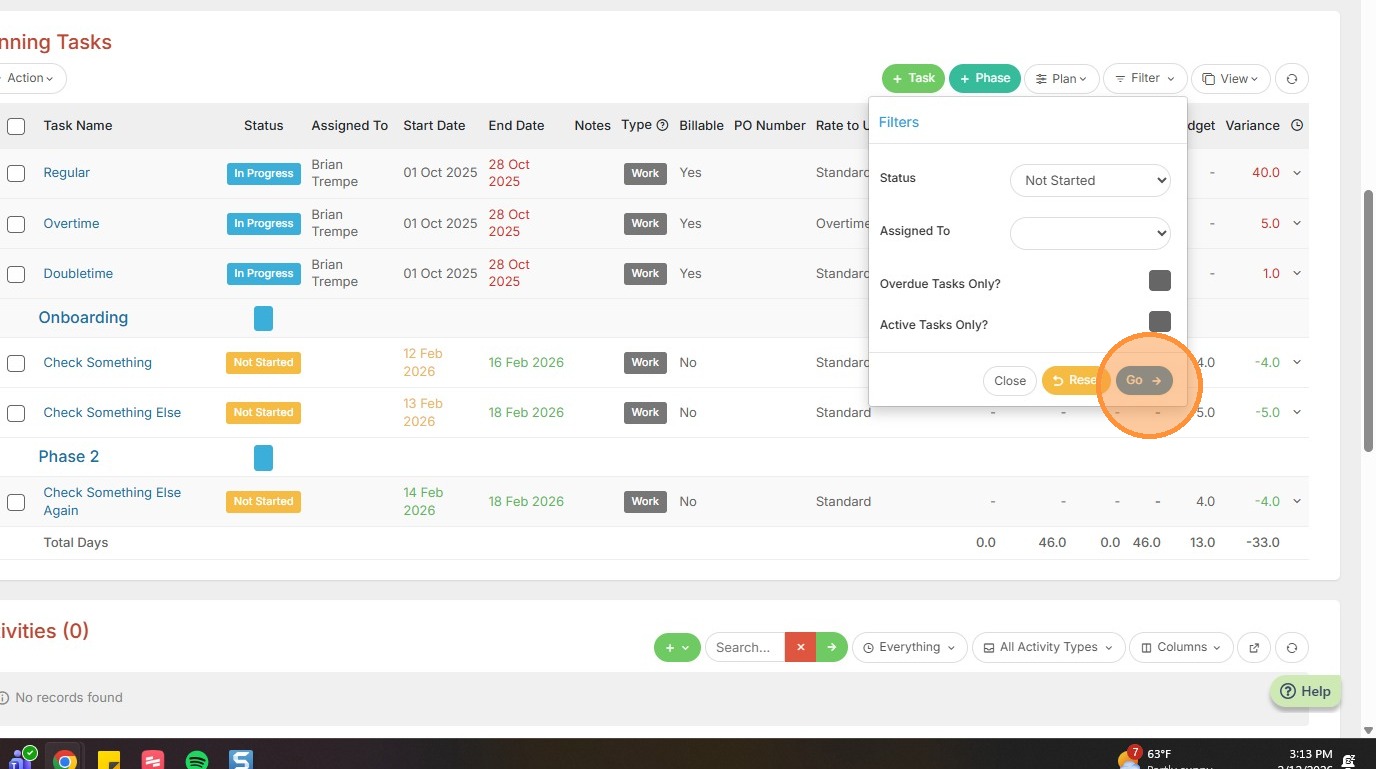The width and height of the screenshot is (1376, 769).
Task: Open the weather widget showing 63°F
Action: click(1165, 758)
